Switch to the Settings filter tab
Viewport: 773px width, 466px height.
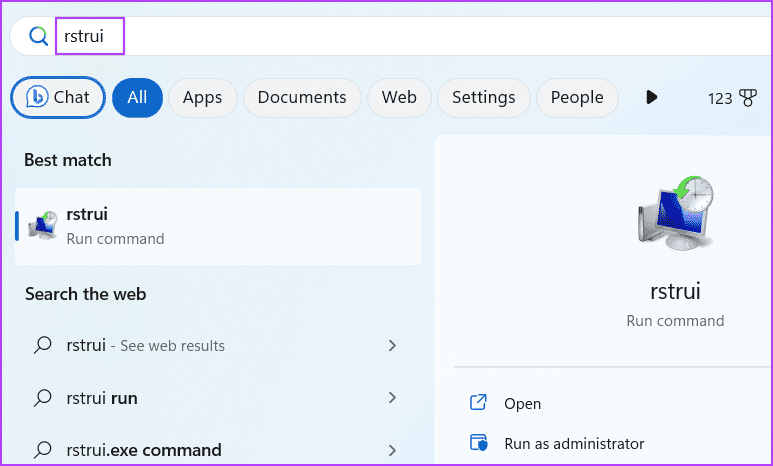484,97
